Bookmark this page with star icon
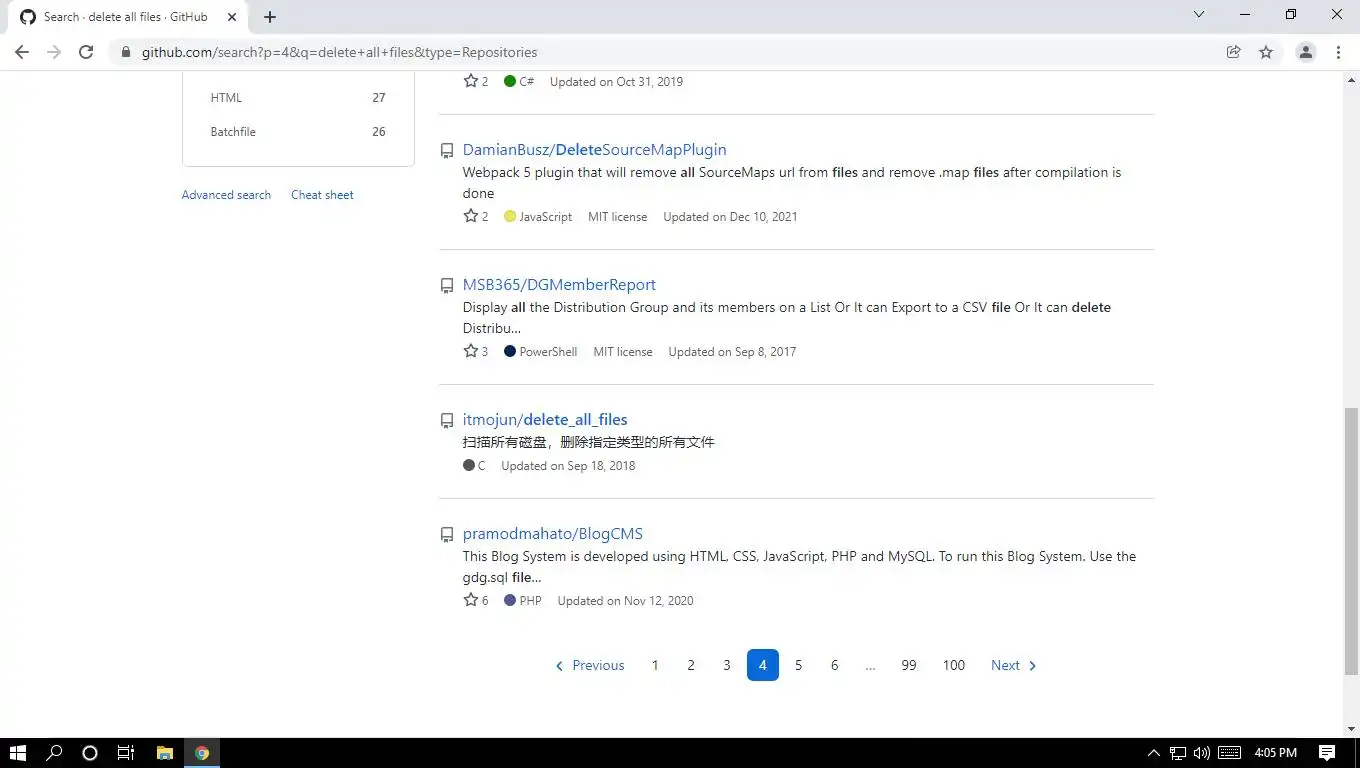Viewport: 1360px width, 768px height. tap(1266, 52)
